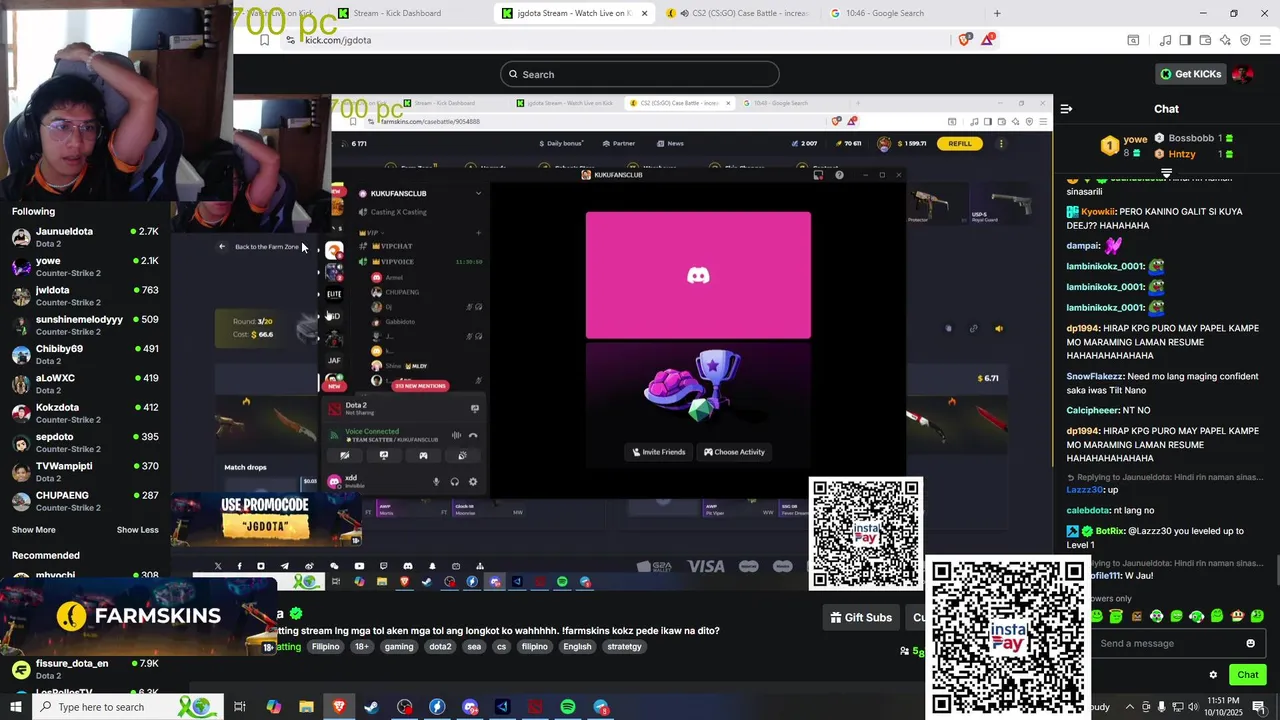
Task: Open the browser sidebar panel icon
Action: point(1185,40)
